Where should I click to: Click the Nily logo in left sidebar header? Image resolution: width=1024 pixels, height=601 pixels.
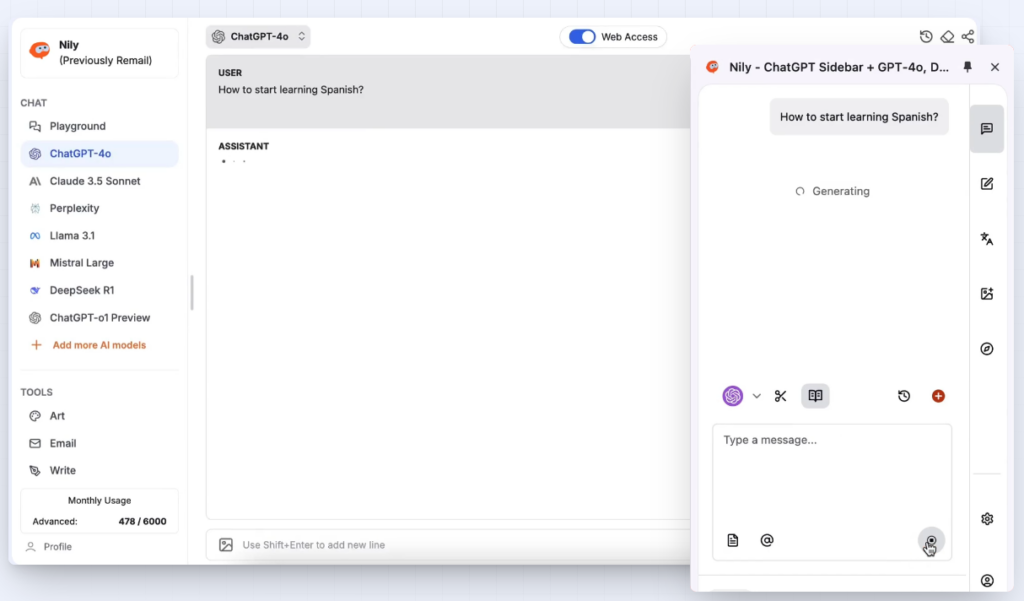point(40,50)
